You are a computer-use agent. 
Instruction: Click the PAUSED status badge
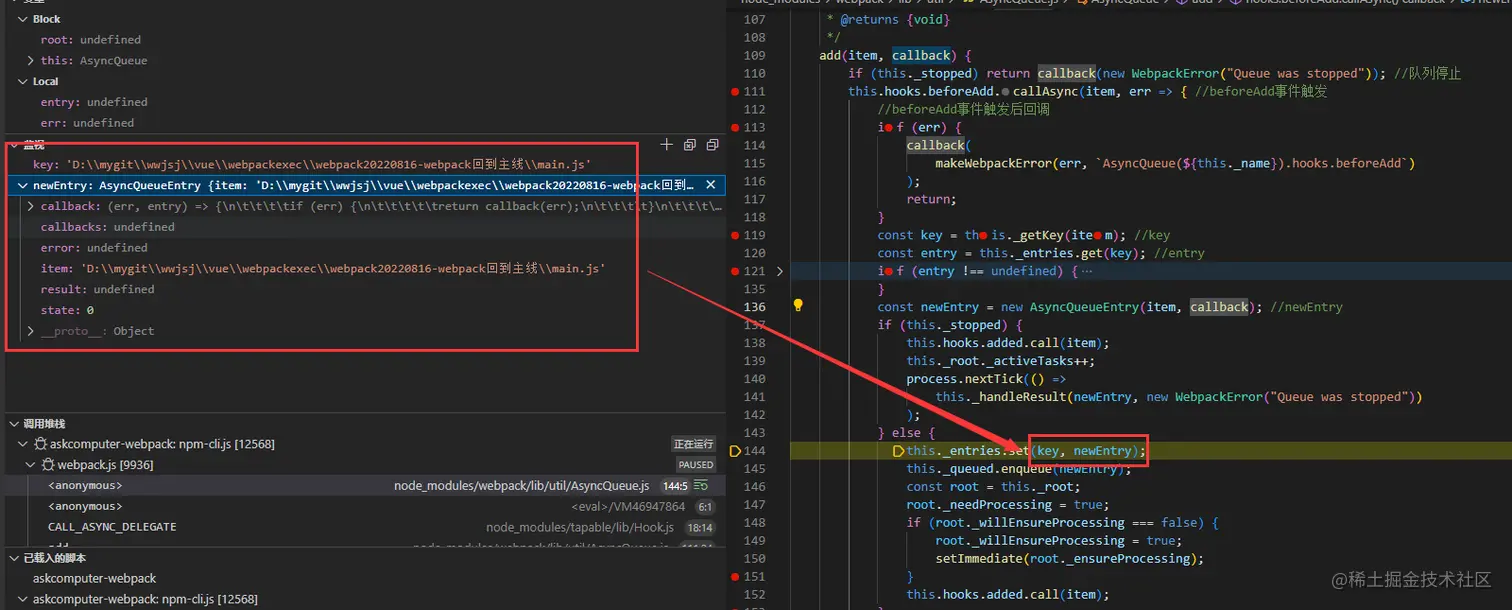coord(696,465)
